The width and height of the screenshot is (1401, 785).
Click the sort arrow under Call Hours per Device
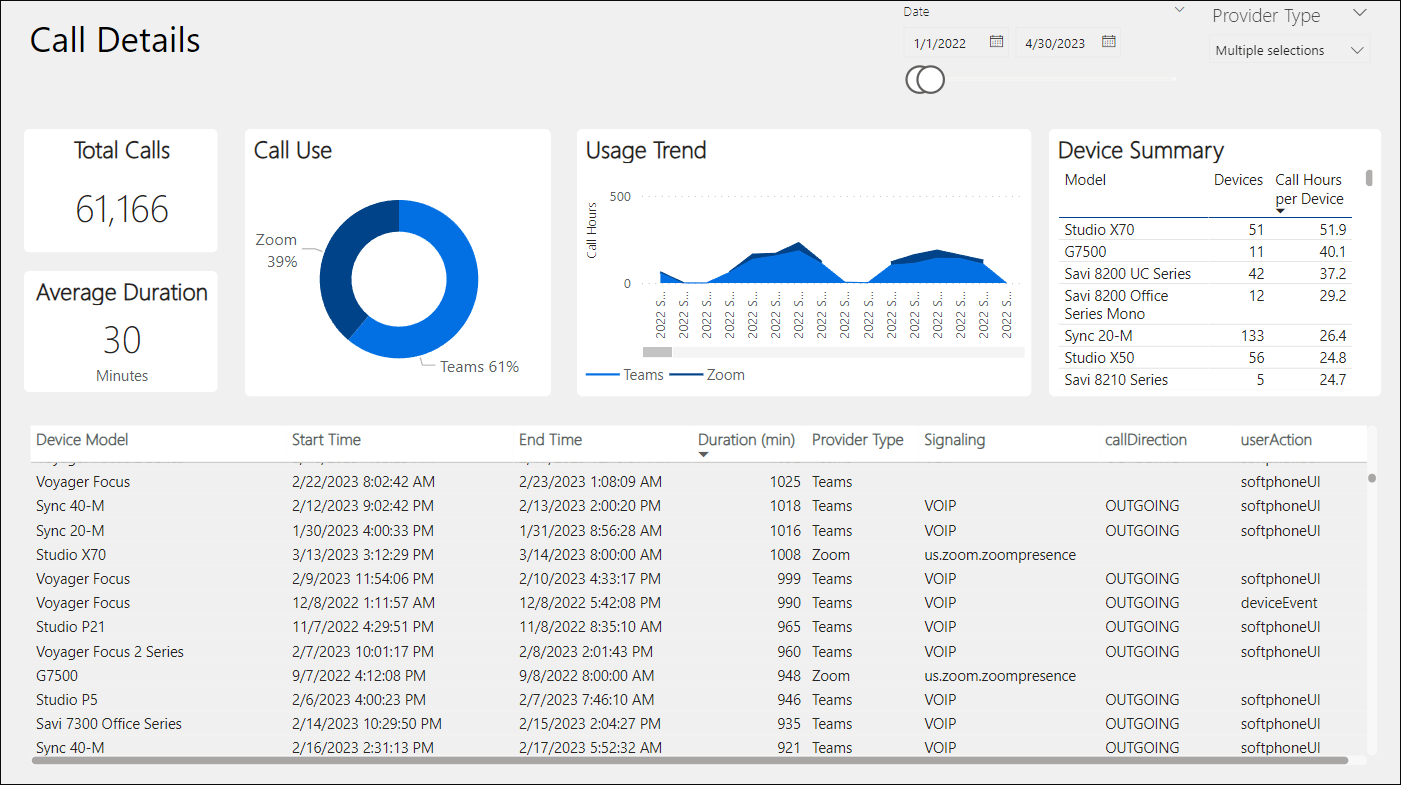pyautogui.click(x=1280, y=211)
